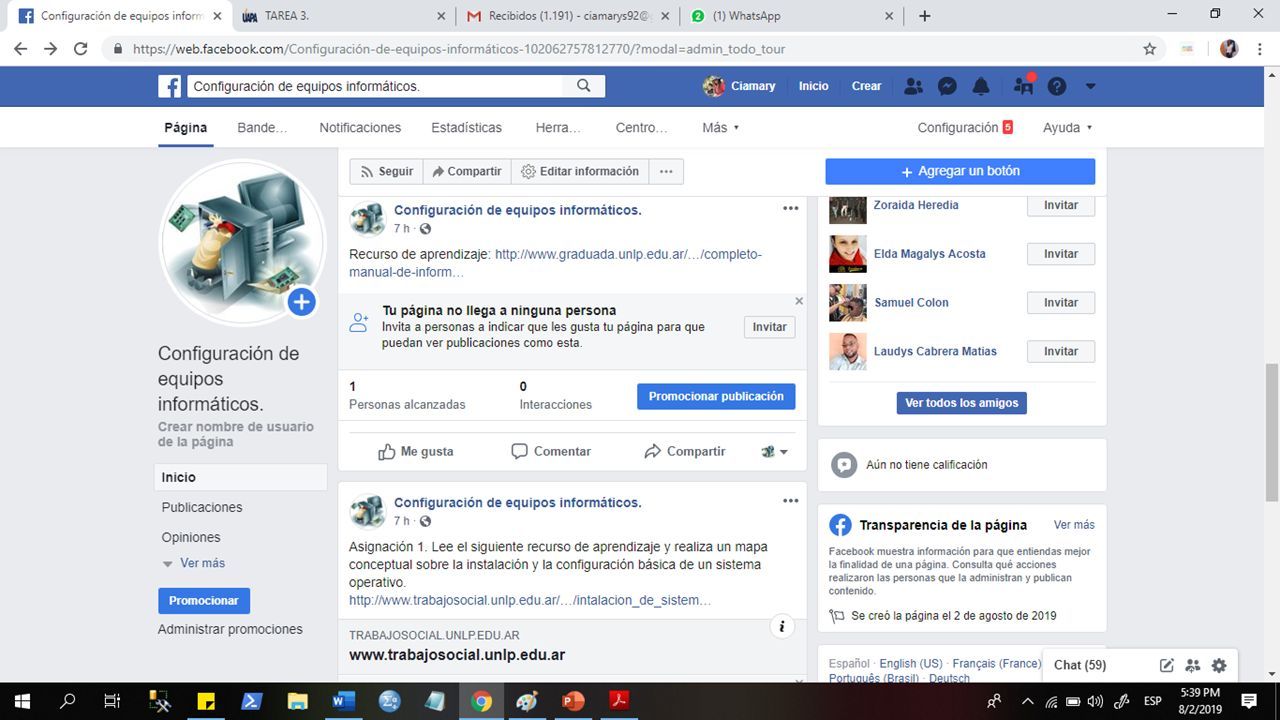Click the compose new message icon in Chat
This screenshot has width=1280, height=720.
1166,665
